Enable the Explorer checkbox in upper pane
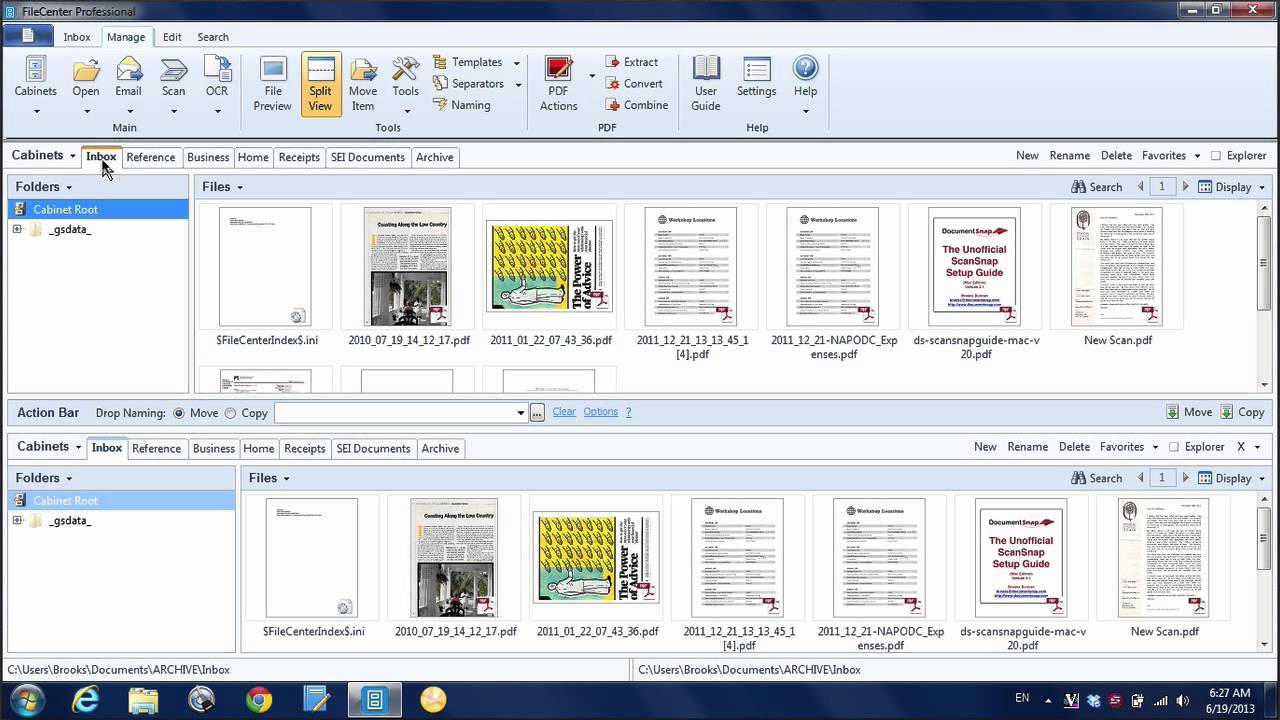The width and height of the screenshot is (1280, 720). coord(1216,156)
